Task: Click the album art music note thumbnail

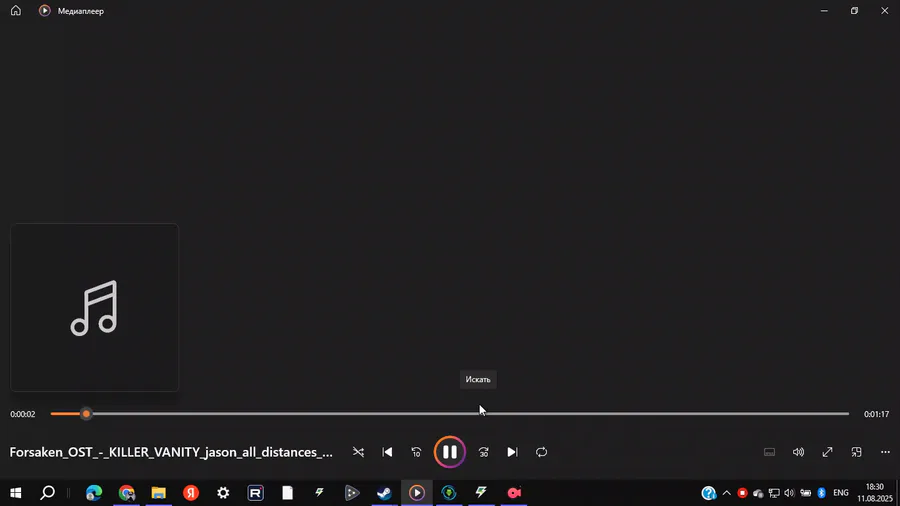Action: point(95,308)
